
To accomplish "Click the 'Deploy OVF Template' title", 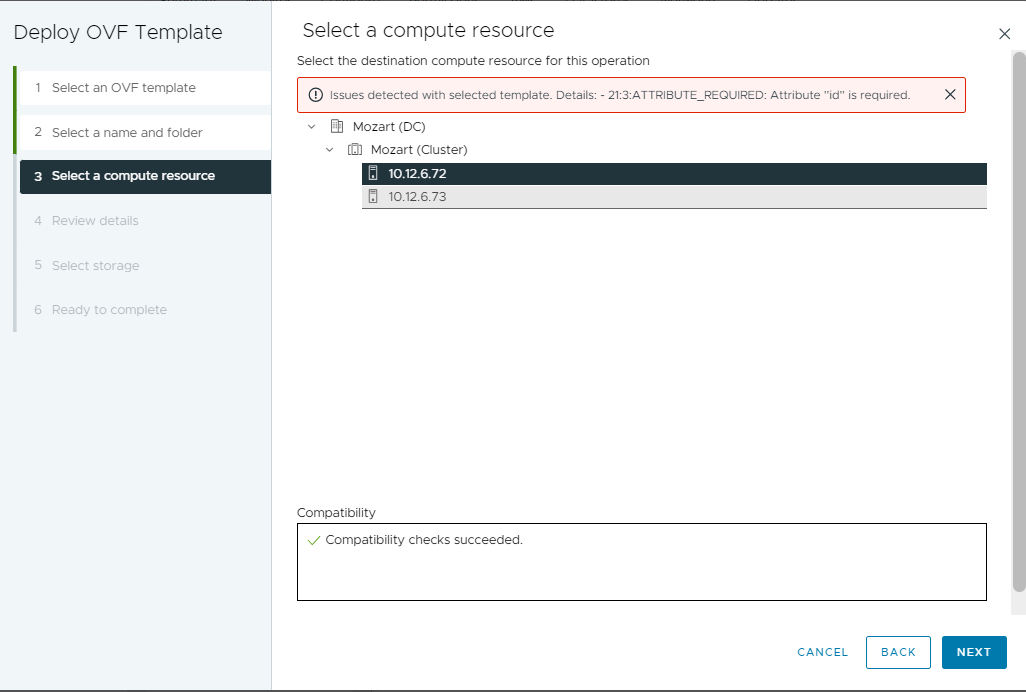I will tap(118, 33).
